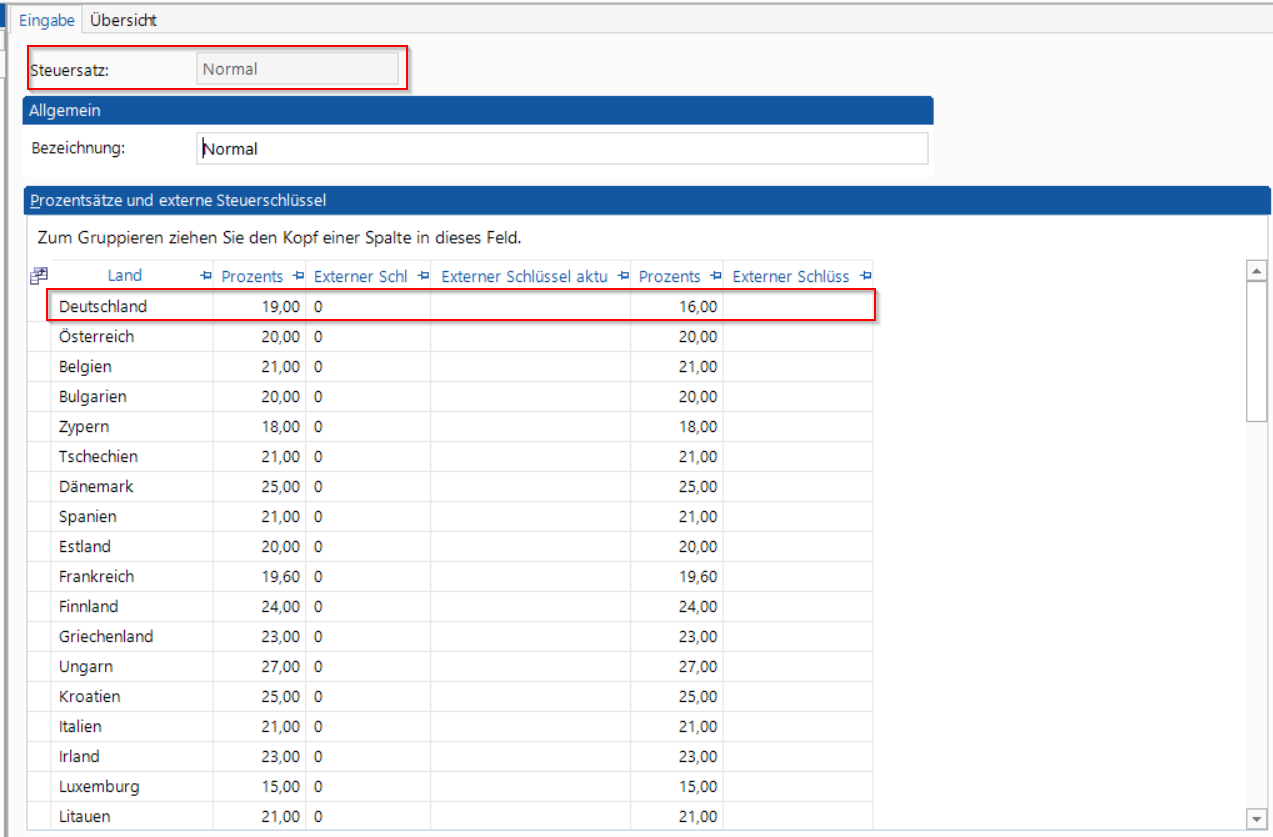The image size is (1273, 837).
Task: Select the Eingabe tab
Action: coord(48,20)
